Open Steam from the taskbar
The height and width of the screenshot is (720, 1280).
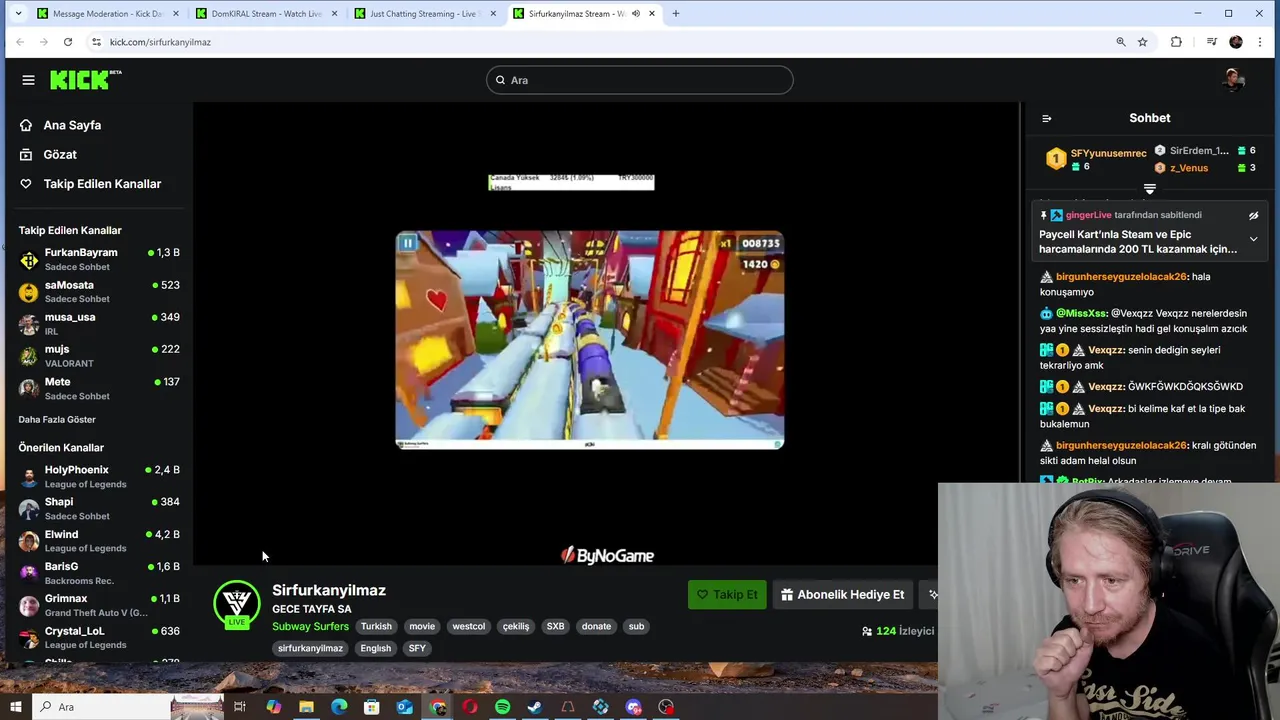[x=535, y=707]
